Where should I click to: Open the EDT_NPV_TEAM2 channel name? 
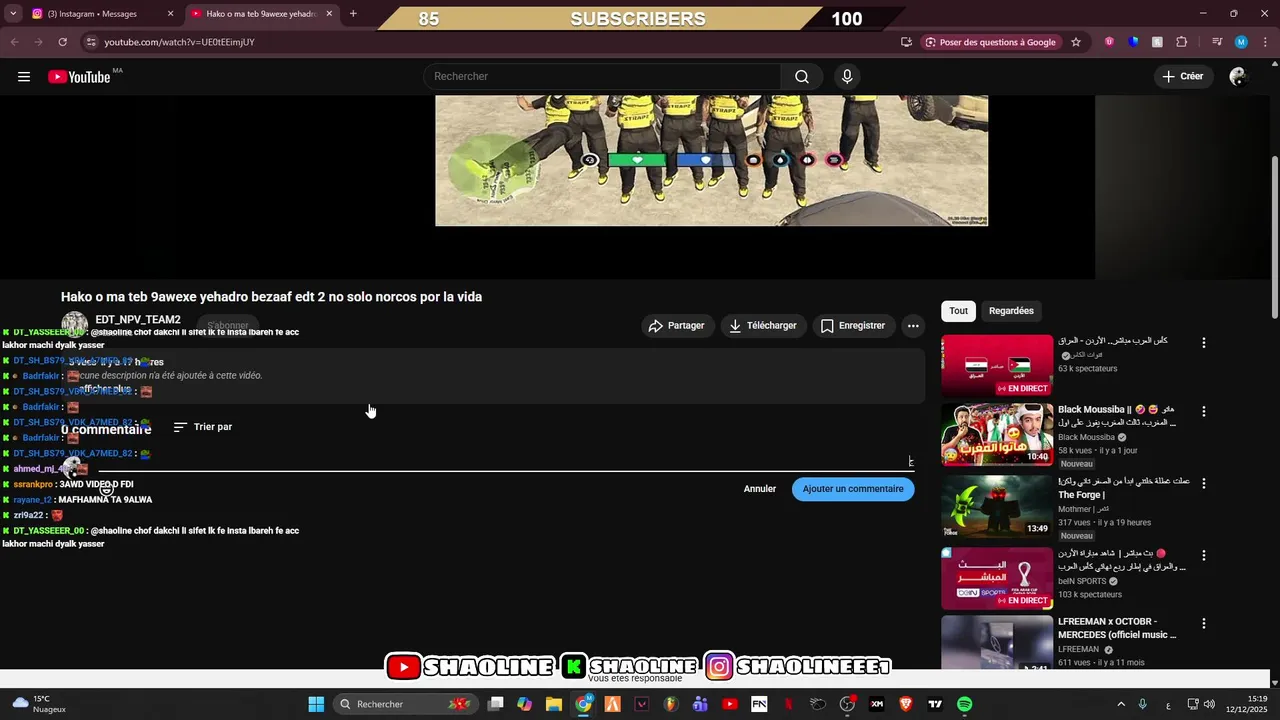[138, 320]
